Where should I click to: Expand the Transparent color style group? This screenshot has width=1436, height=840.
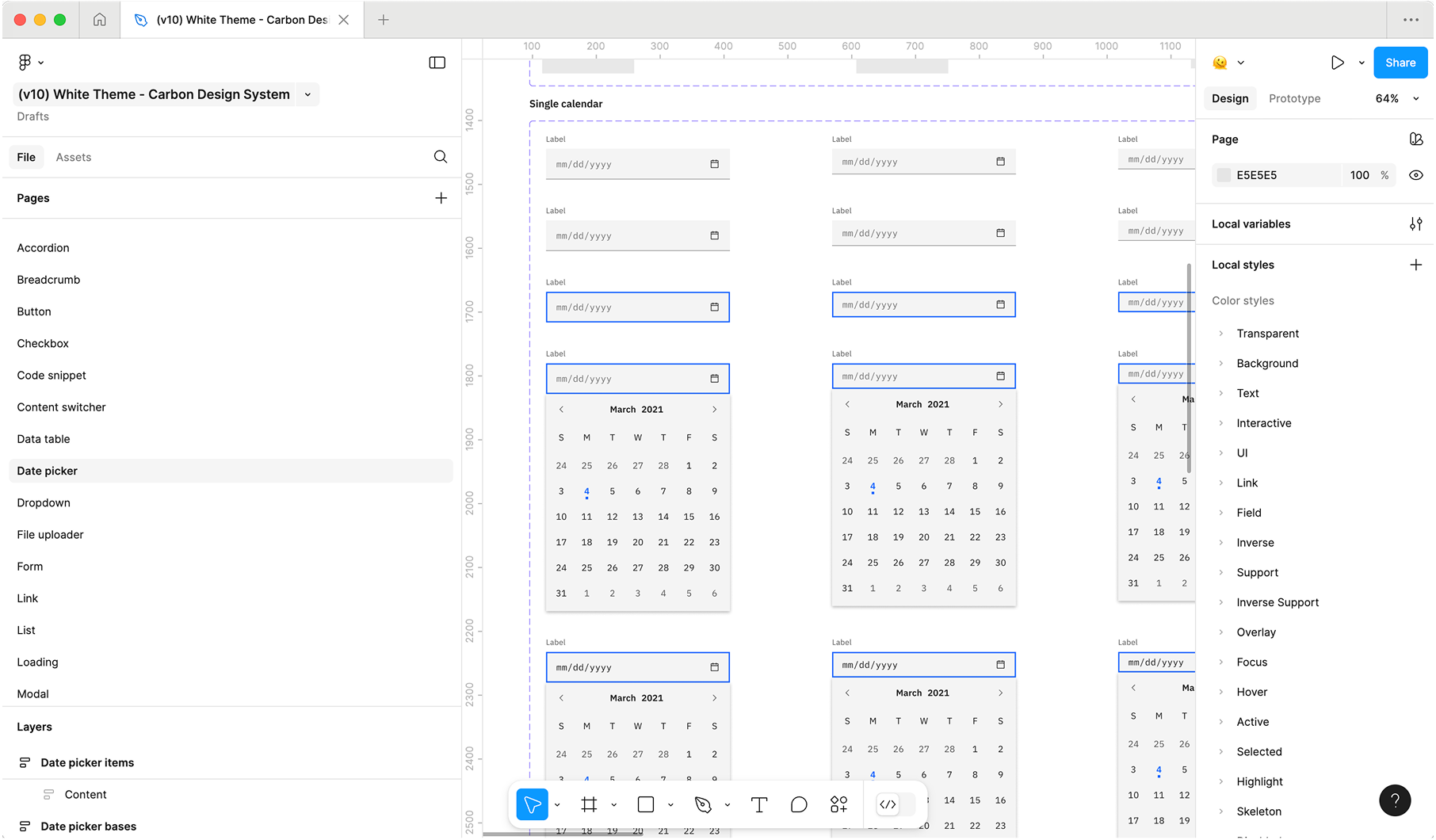coord(1221,334)
